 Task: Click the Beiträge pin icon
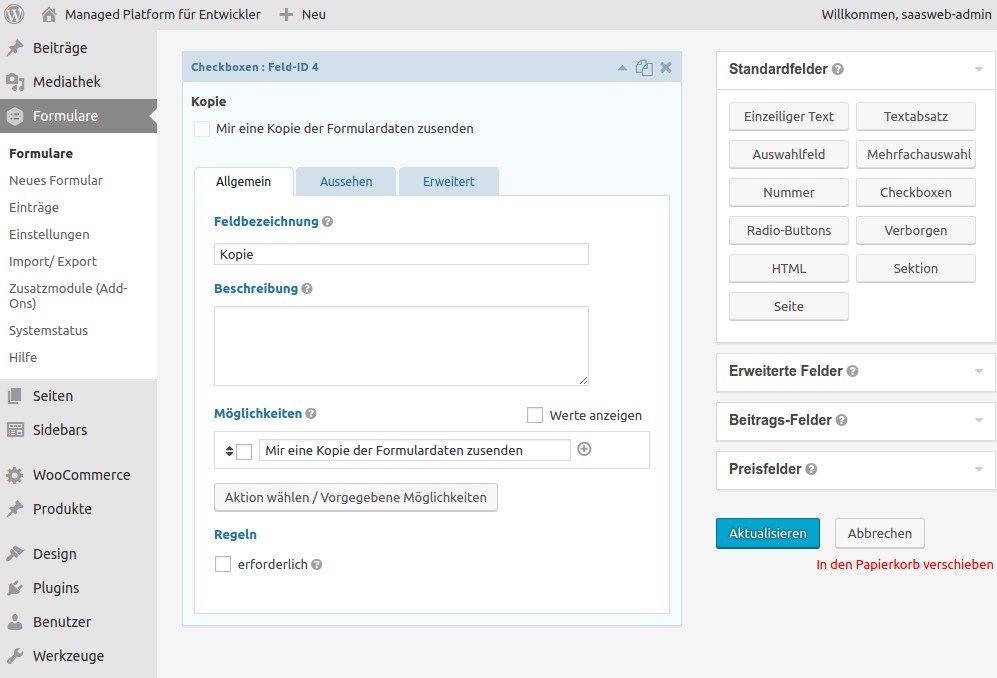click(x=15, y=48)
